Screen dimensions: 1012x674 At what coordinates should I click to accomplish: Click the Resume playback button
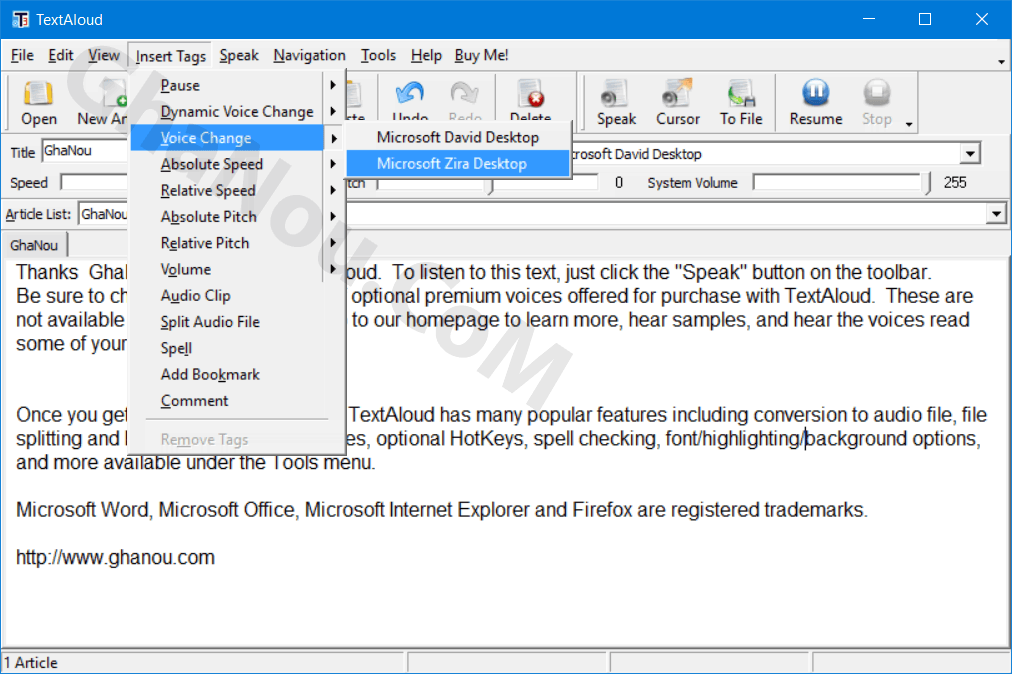[816, 102]
